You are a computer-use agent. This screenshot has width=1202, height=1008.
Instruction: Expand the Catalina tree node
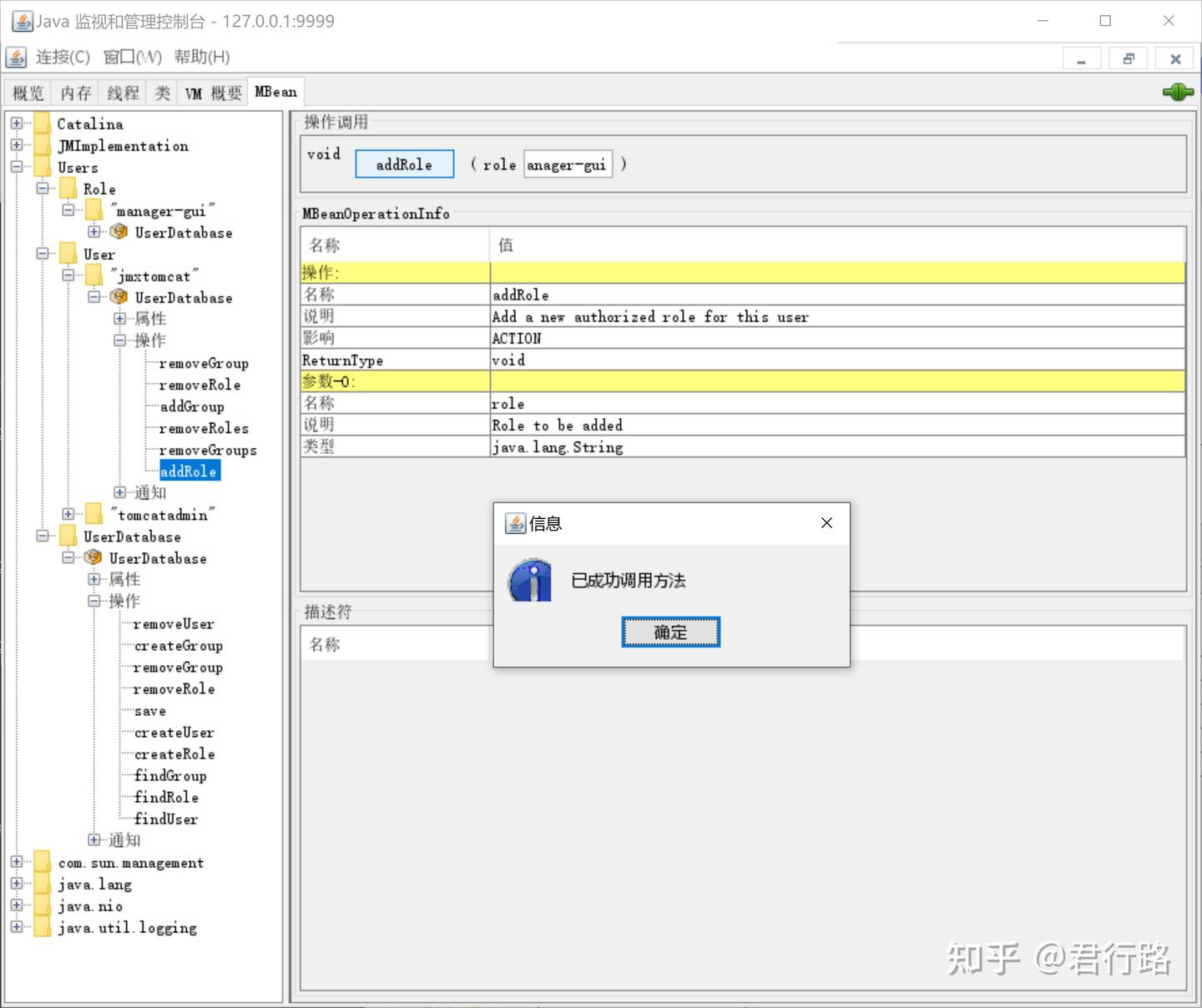pos(16,122)
